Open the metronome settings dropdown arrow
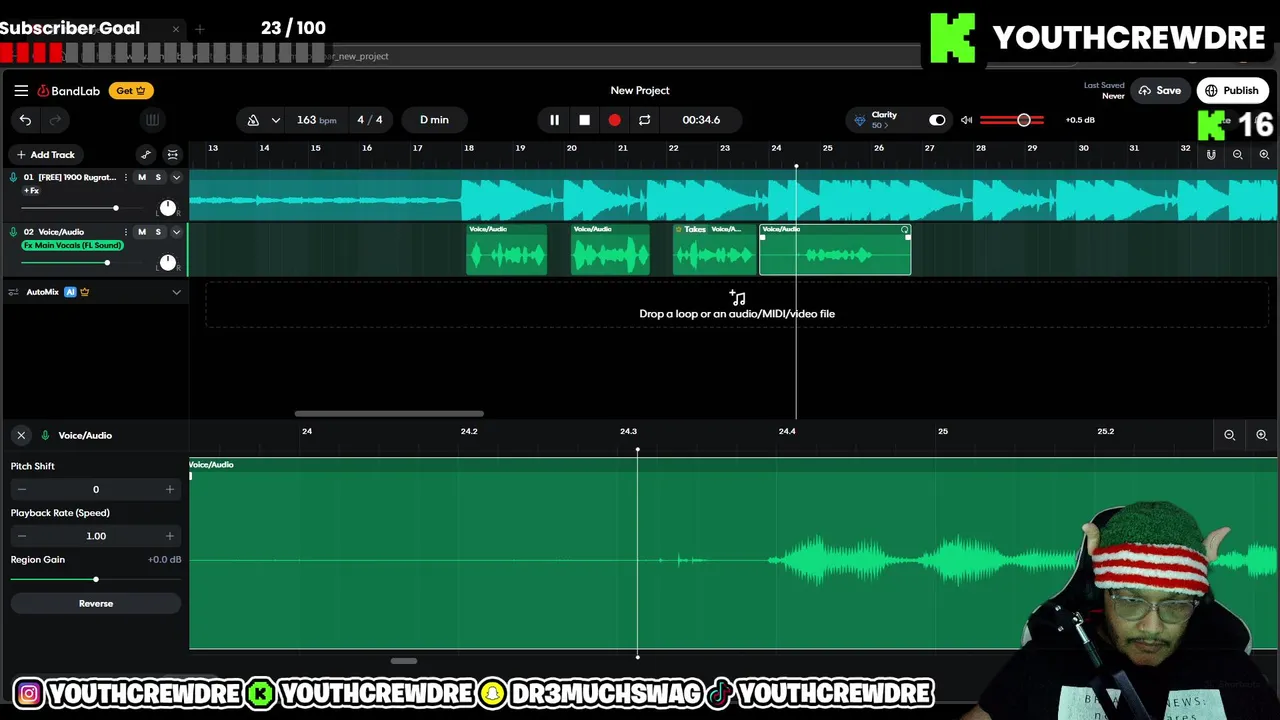 (275, 120)
